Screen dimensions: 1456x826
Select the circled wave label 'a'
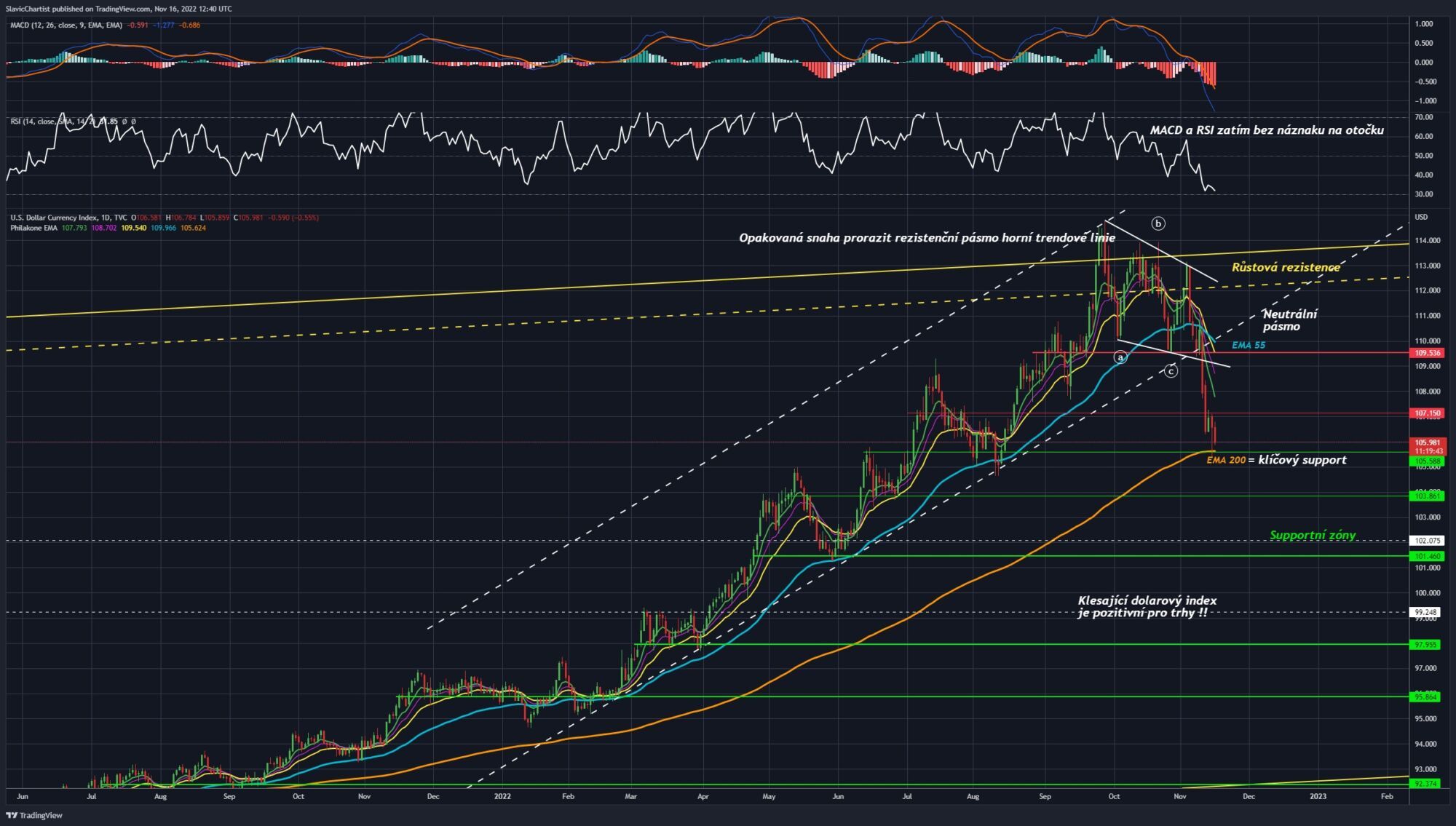[1121, 357]
